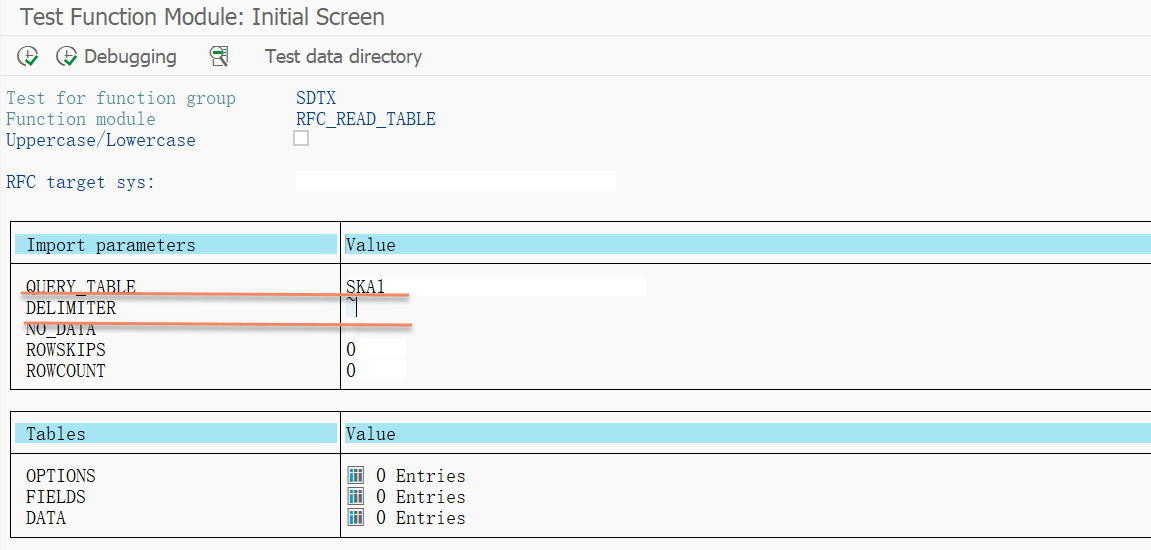Click the ROWSKIPS value field
This screenshot has height=550, width=1151.
375,350
